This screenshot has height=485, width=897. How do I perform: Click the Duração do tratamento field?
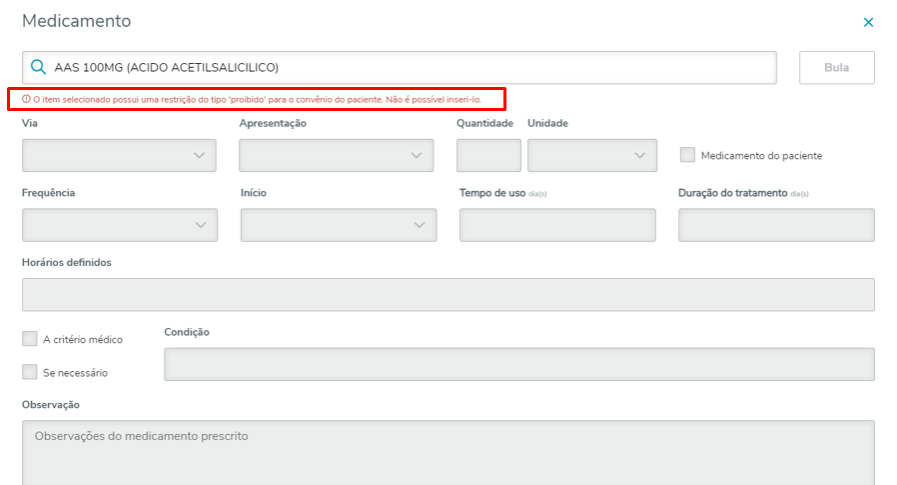coord(776,225)
